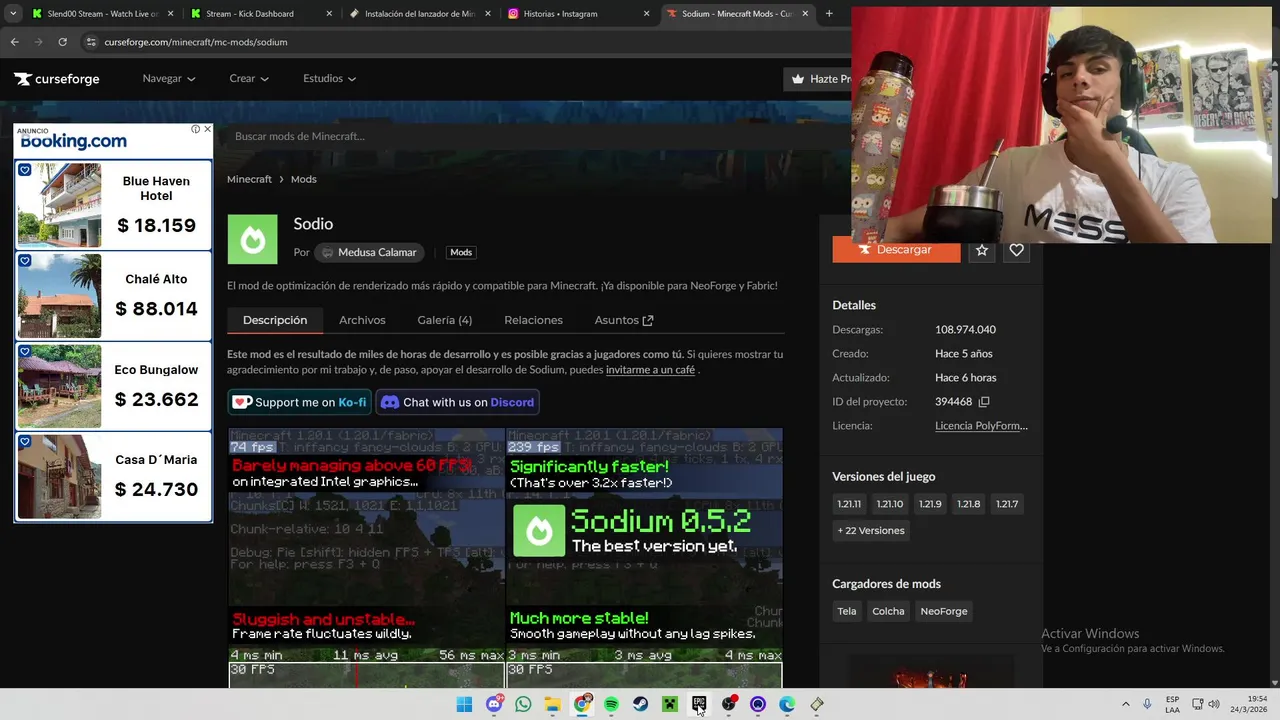This screenshot has height=720, width=1280.
Task: Click the Mods category tag
Action: pos(461,253)
